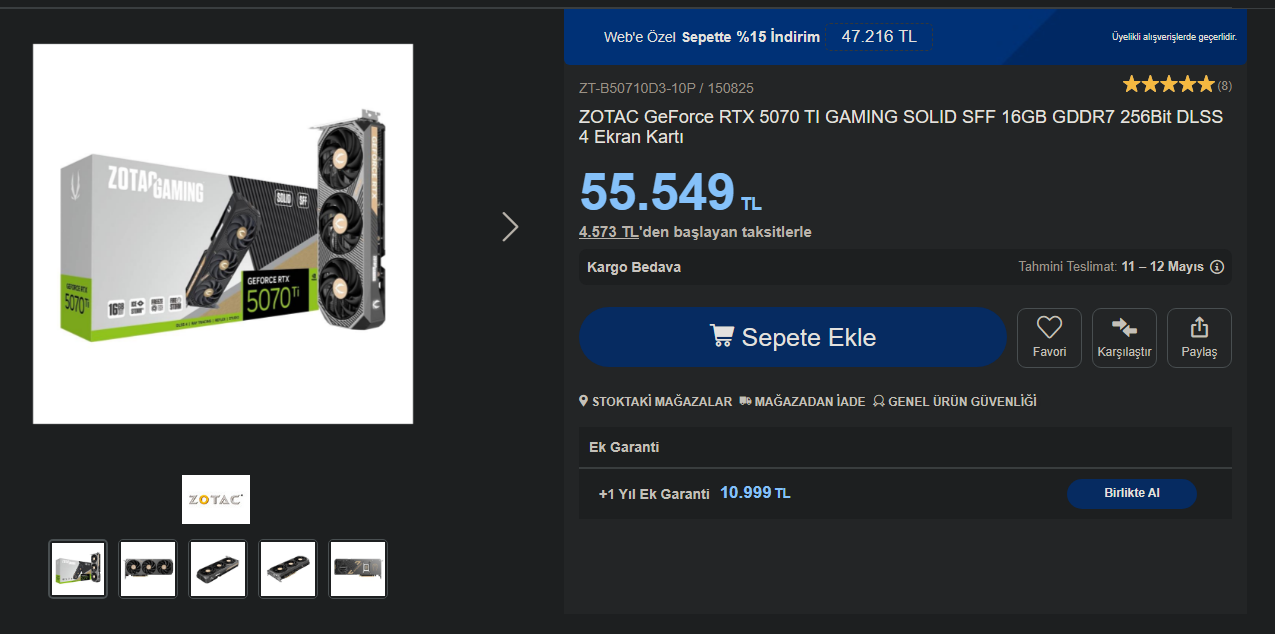Click the Favori heart icon
Viewport: 1275px width, 634px height.
point(1049,327)
